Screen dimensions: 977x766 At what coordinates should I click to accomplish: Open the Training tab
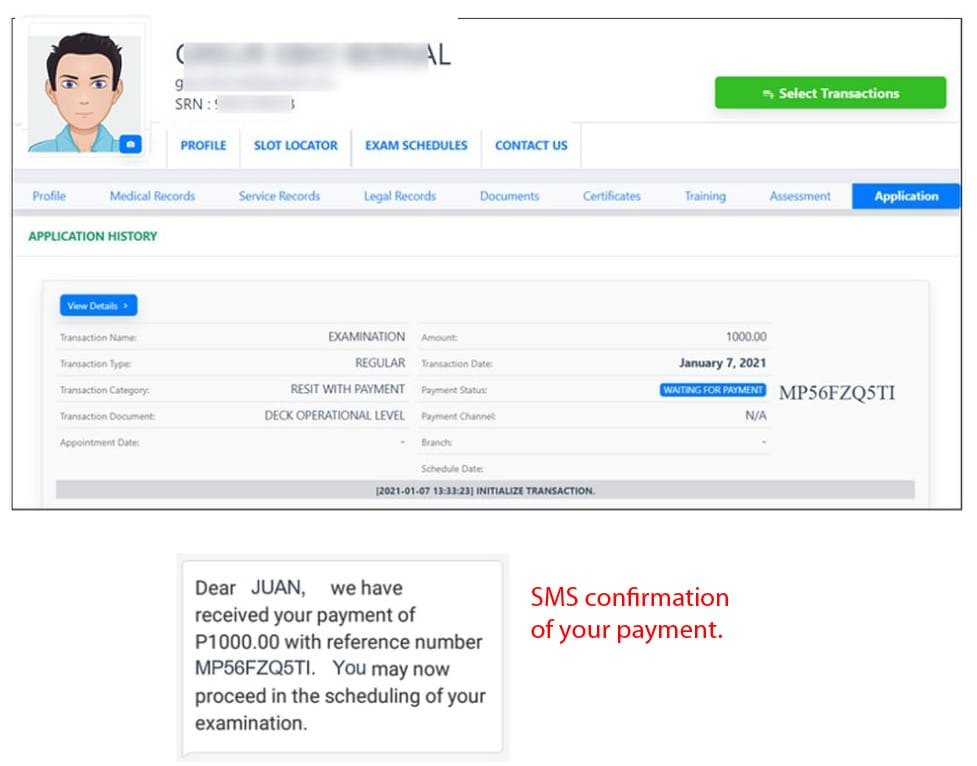pyautogui.click(x=705, y=196)
